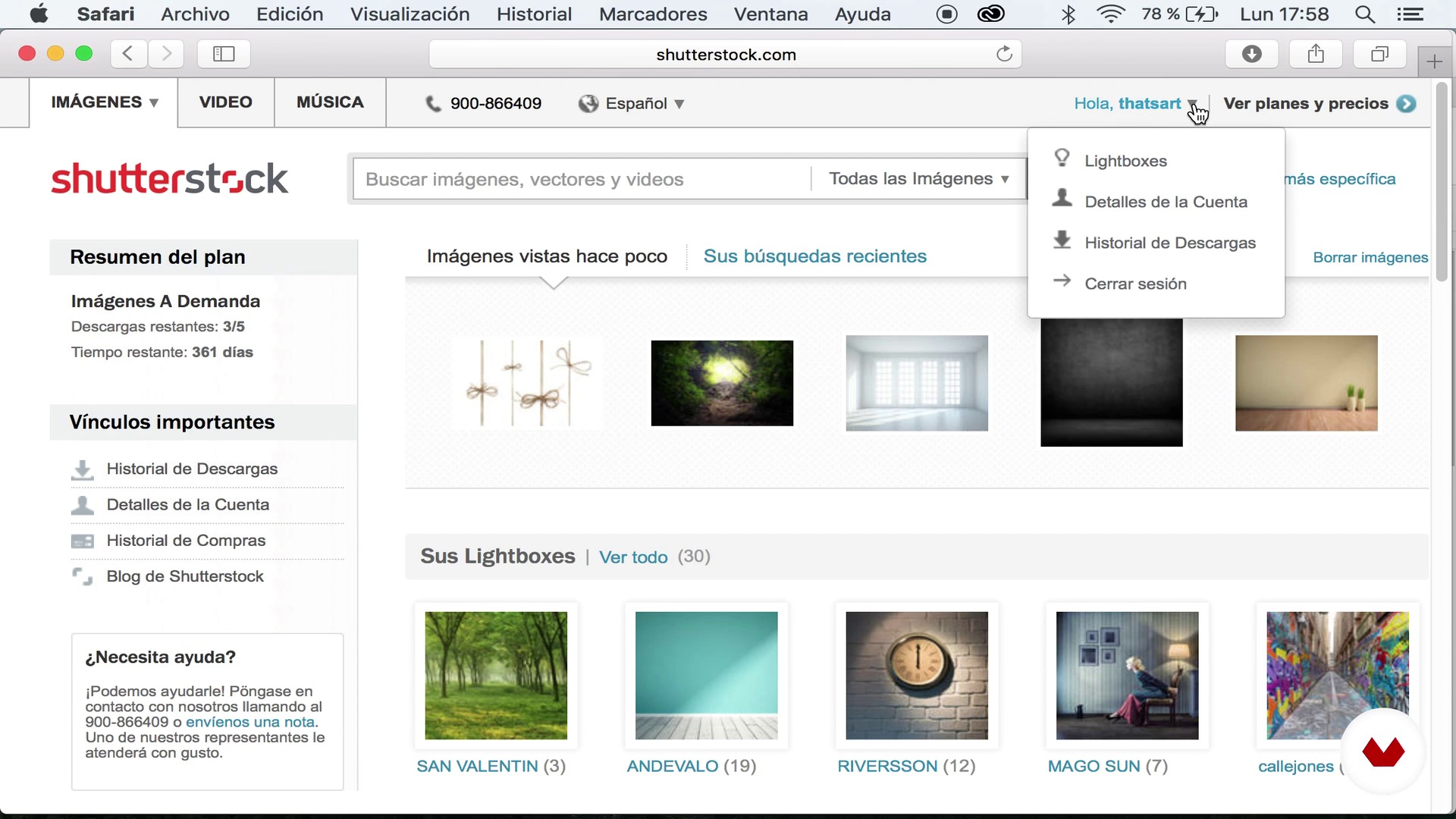
Task: Open the macOS Notification Center icon
Action: coord(1410,14)
